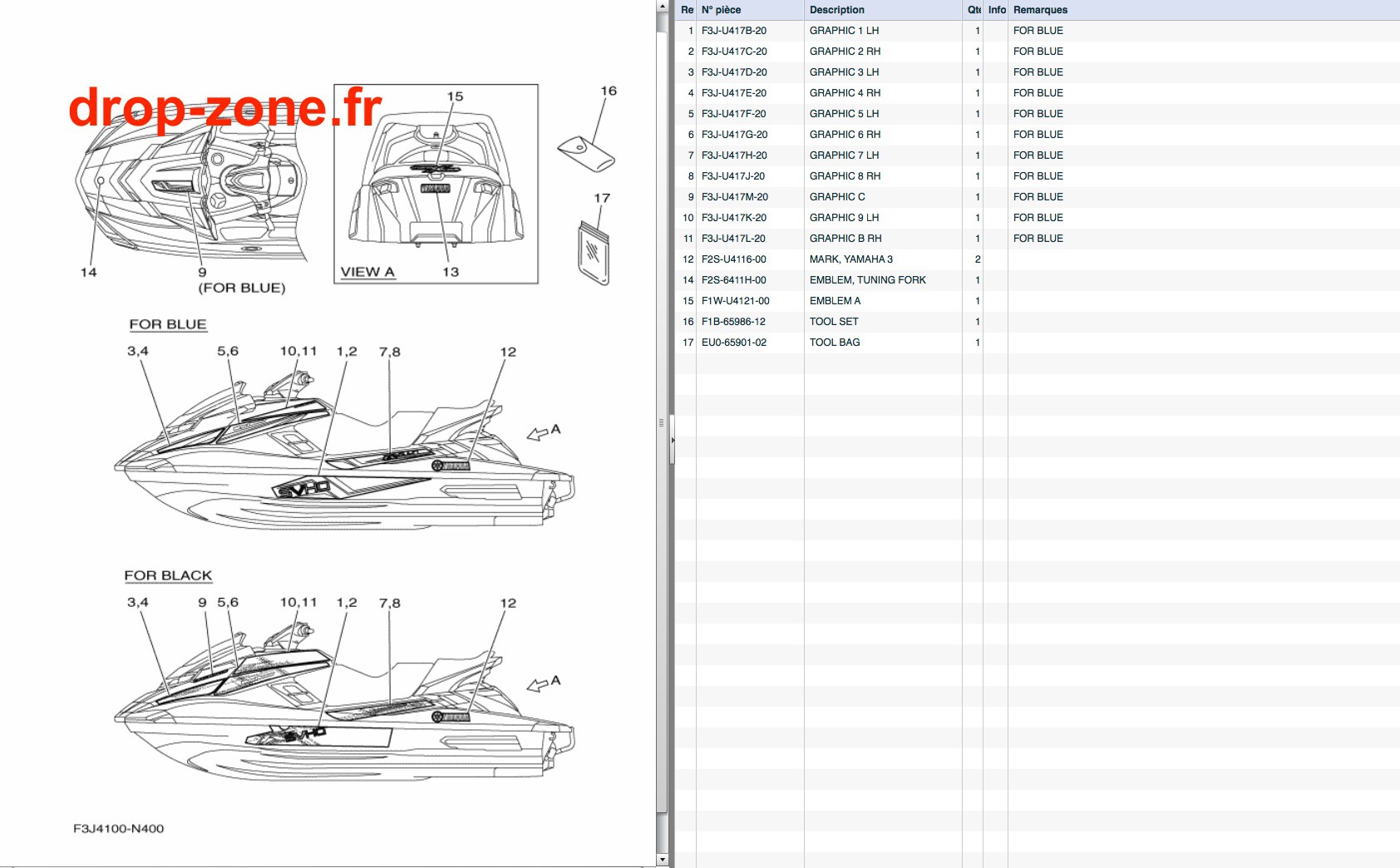1400x868 pixels.
Task: Select part number F3J-U417C-20
Action: 734,52
